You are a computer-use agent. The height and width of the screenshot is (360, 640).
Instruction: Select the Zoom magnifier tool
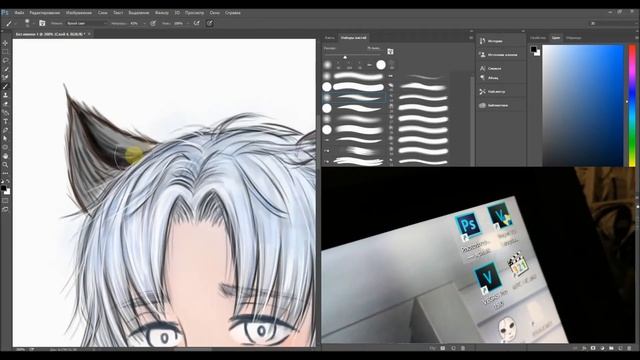tap(5, 164)
